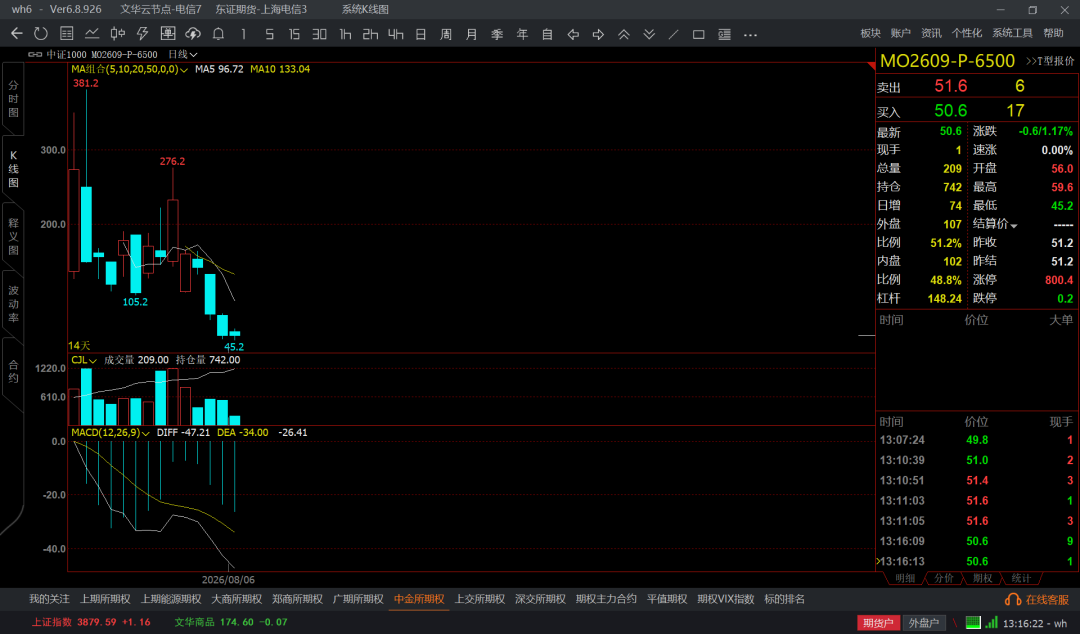Open the quote list table icon
Screen dimensions: 1080x634
tap(67, 34)
